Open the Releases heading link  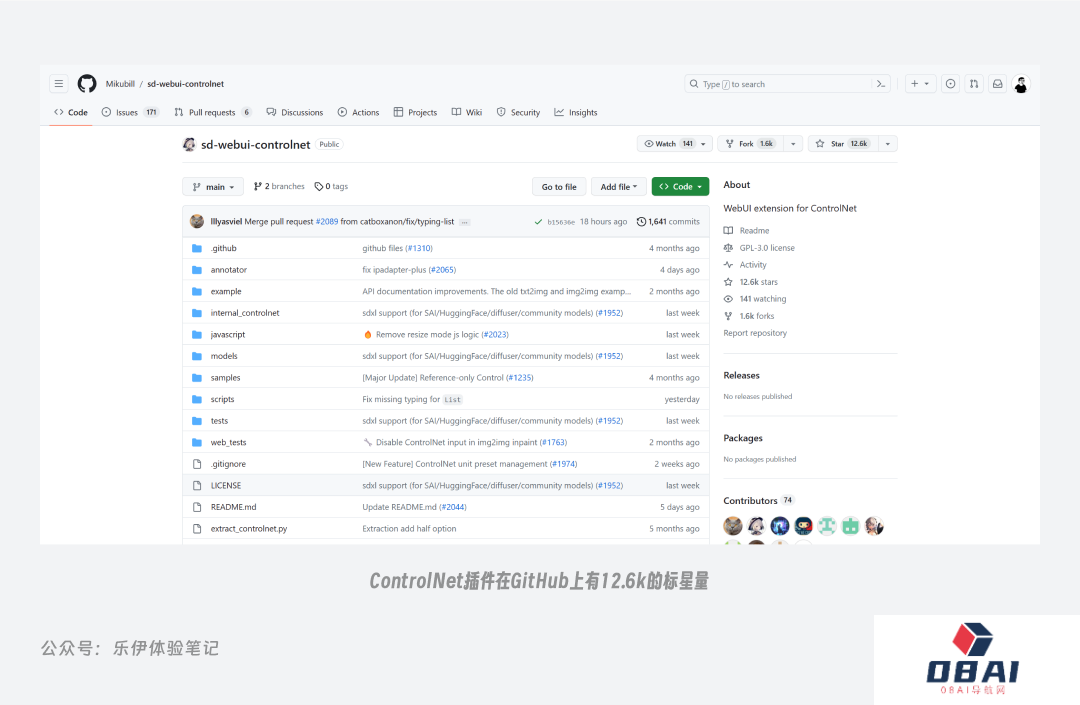pos(741,375)
